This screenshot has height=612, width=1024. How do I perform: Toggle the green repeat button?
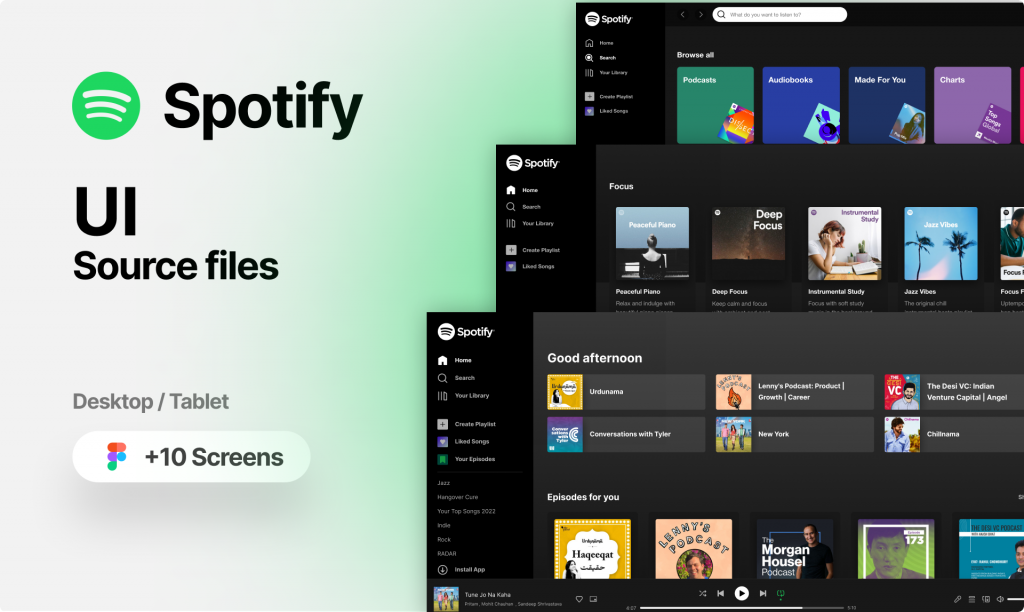coord(780,593)
